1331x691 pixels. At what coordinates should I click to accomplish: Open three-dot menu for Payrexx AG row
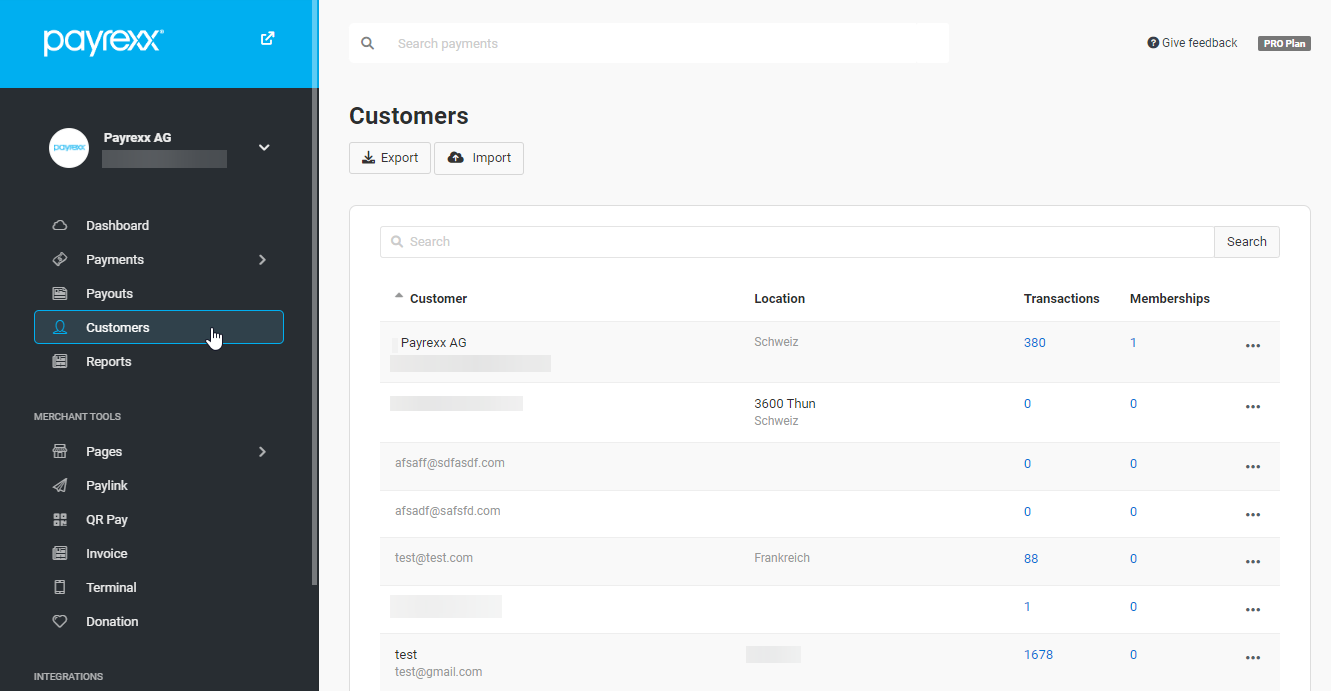(x=1253, y=346)
